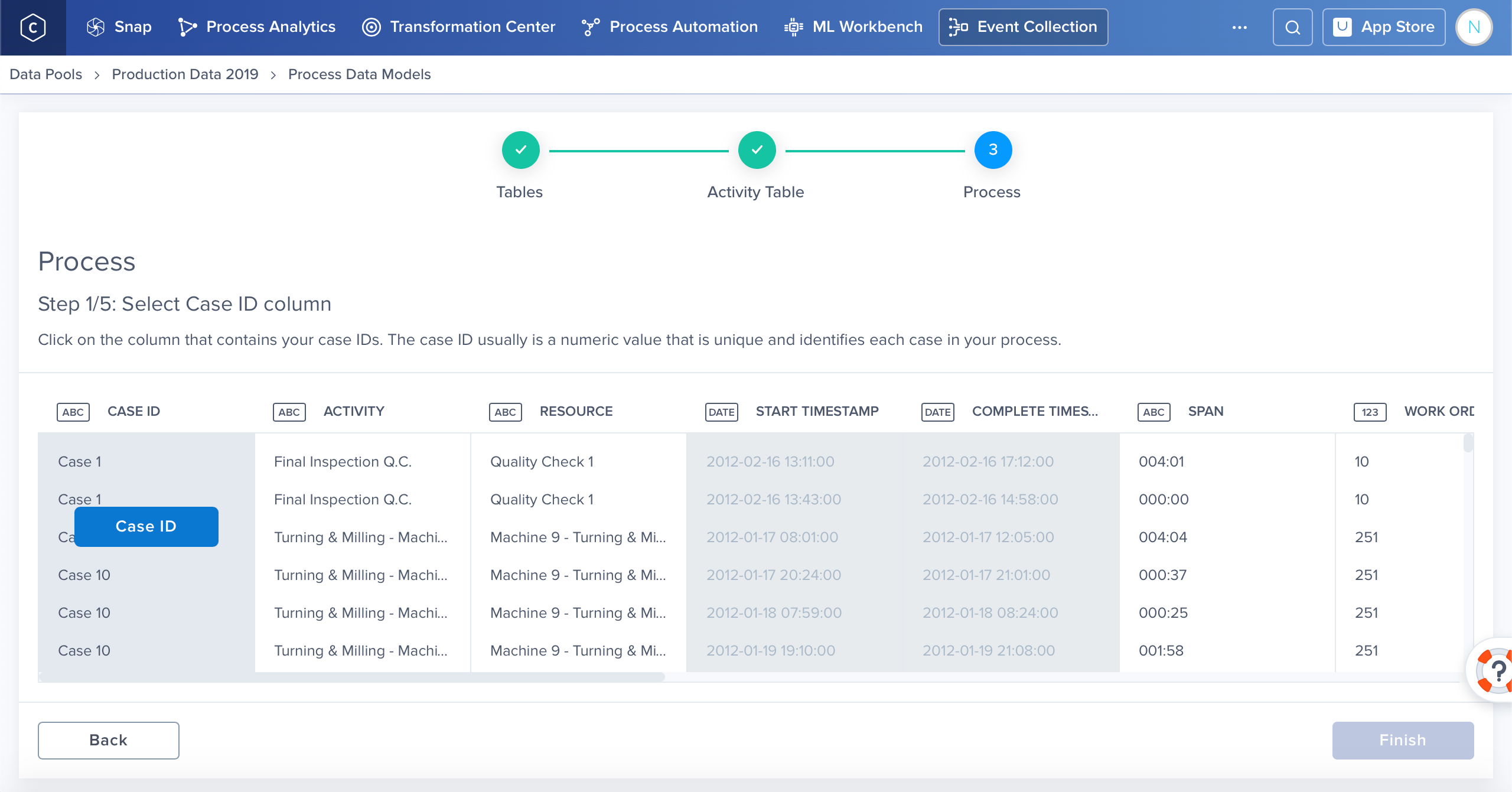
Task: Click the 123 badge on WORK ORDER column
Action: 1369,412
